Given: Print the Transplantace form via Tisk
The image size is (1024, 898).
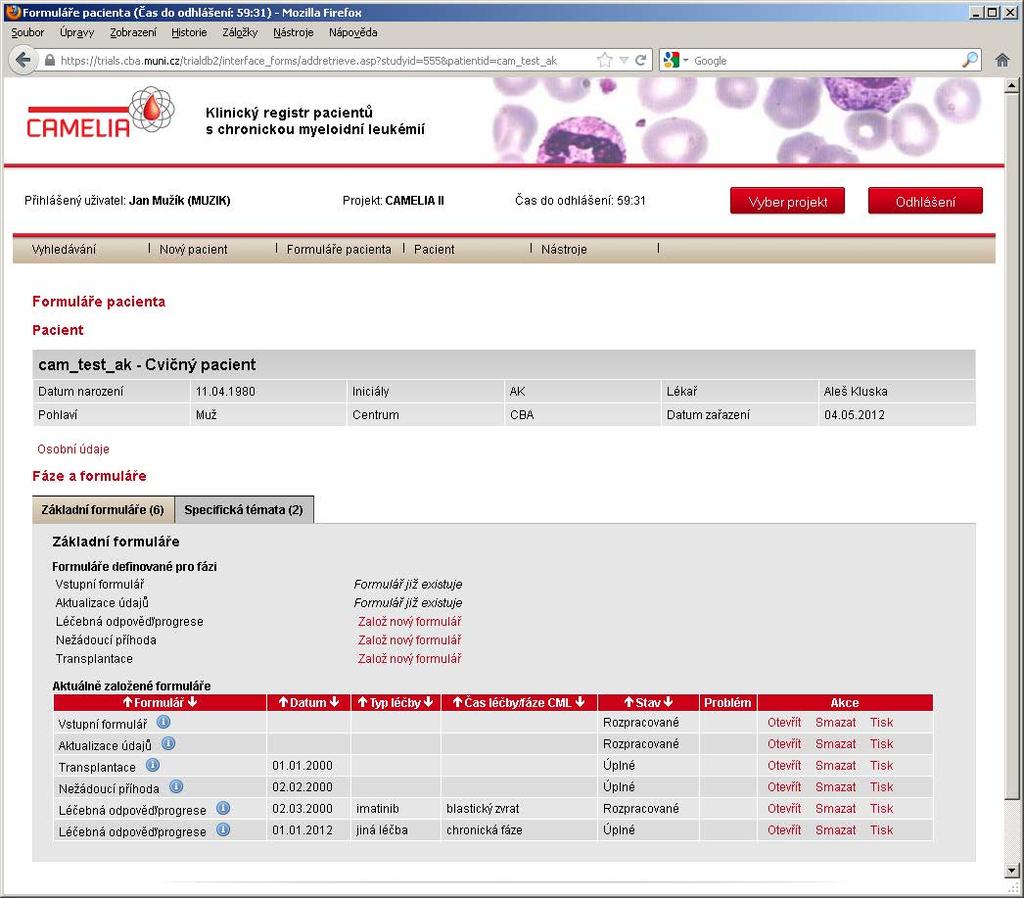Looking at the screenshot, I should click(x=881, y=765).
